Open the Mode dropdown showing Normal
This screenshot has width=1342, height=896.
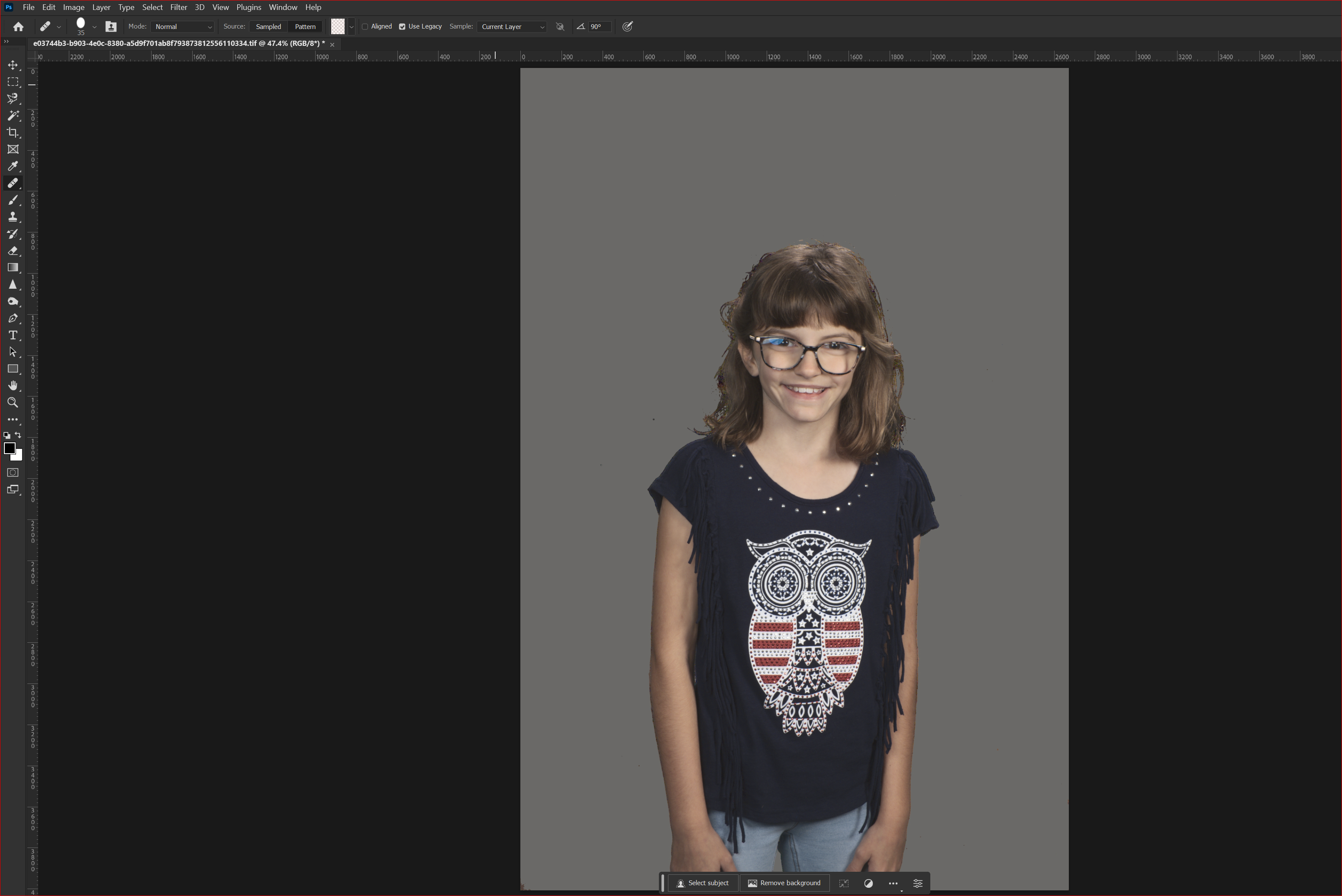pyautogui.click(x=182, y=26)
